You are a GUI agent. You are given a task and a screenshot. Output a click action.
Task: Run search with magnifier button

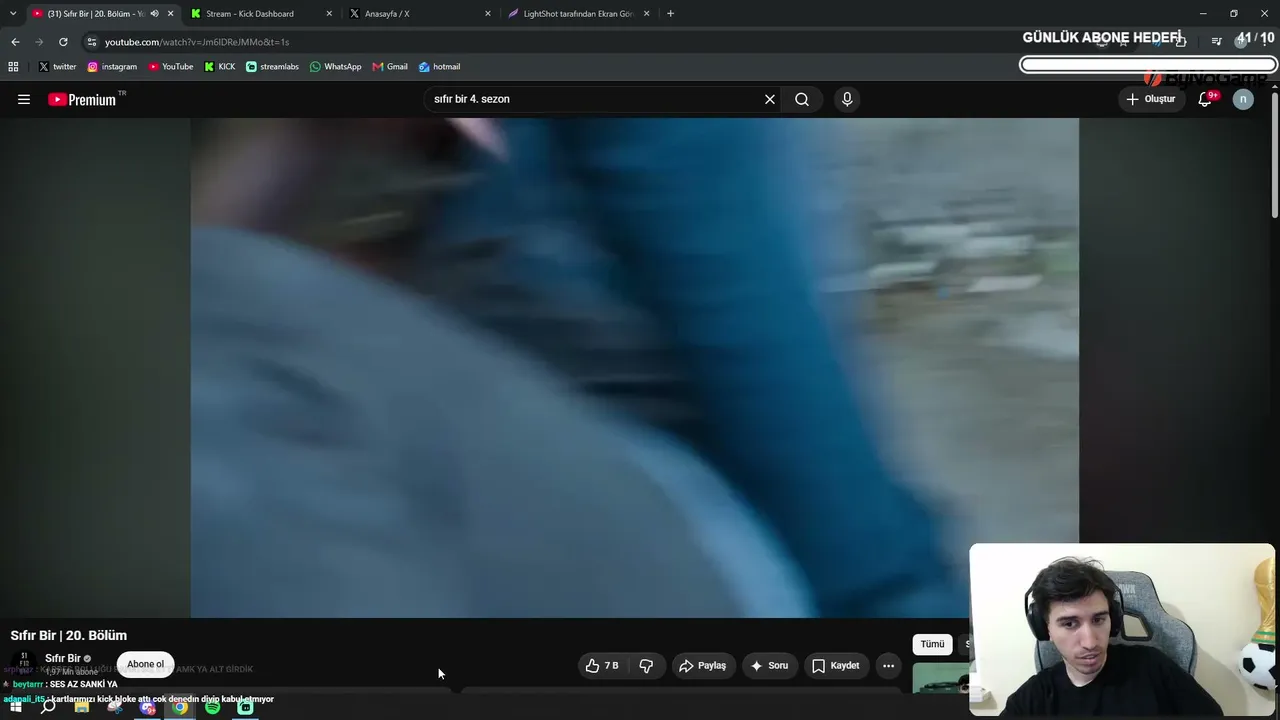[802, 99]
